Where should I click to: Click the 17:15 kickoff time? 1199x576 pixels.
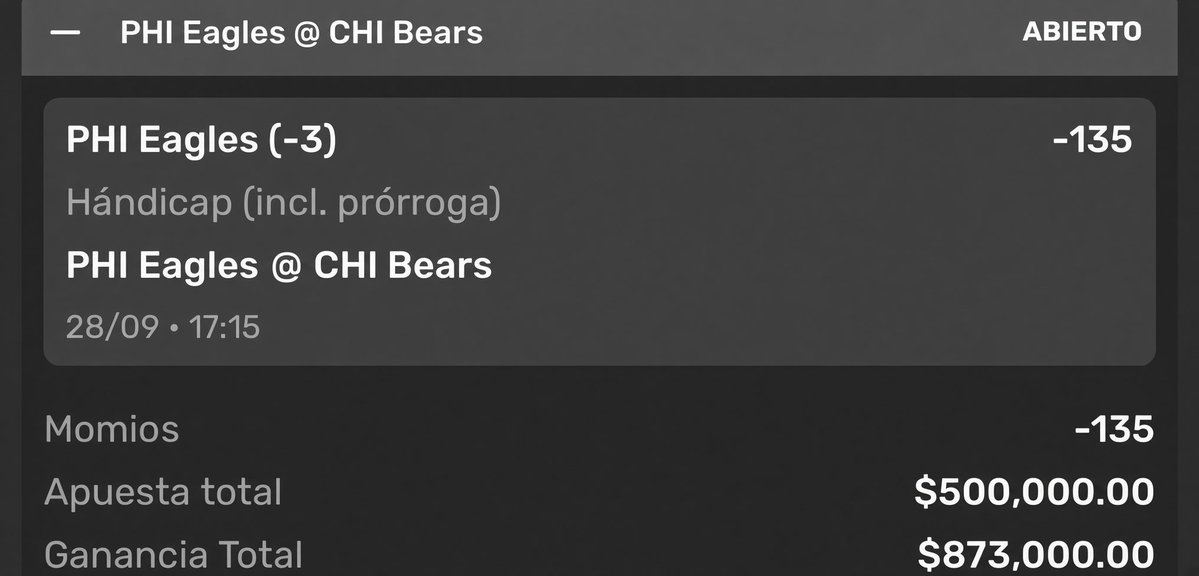click(x=225, y=327)
